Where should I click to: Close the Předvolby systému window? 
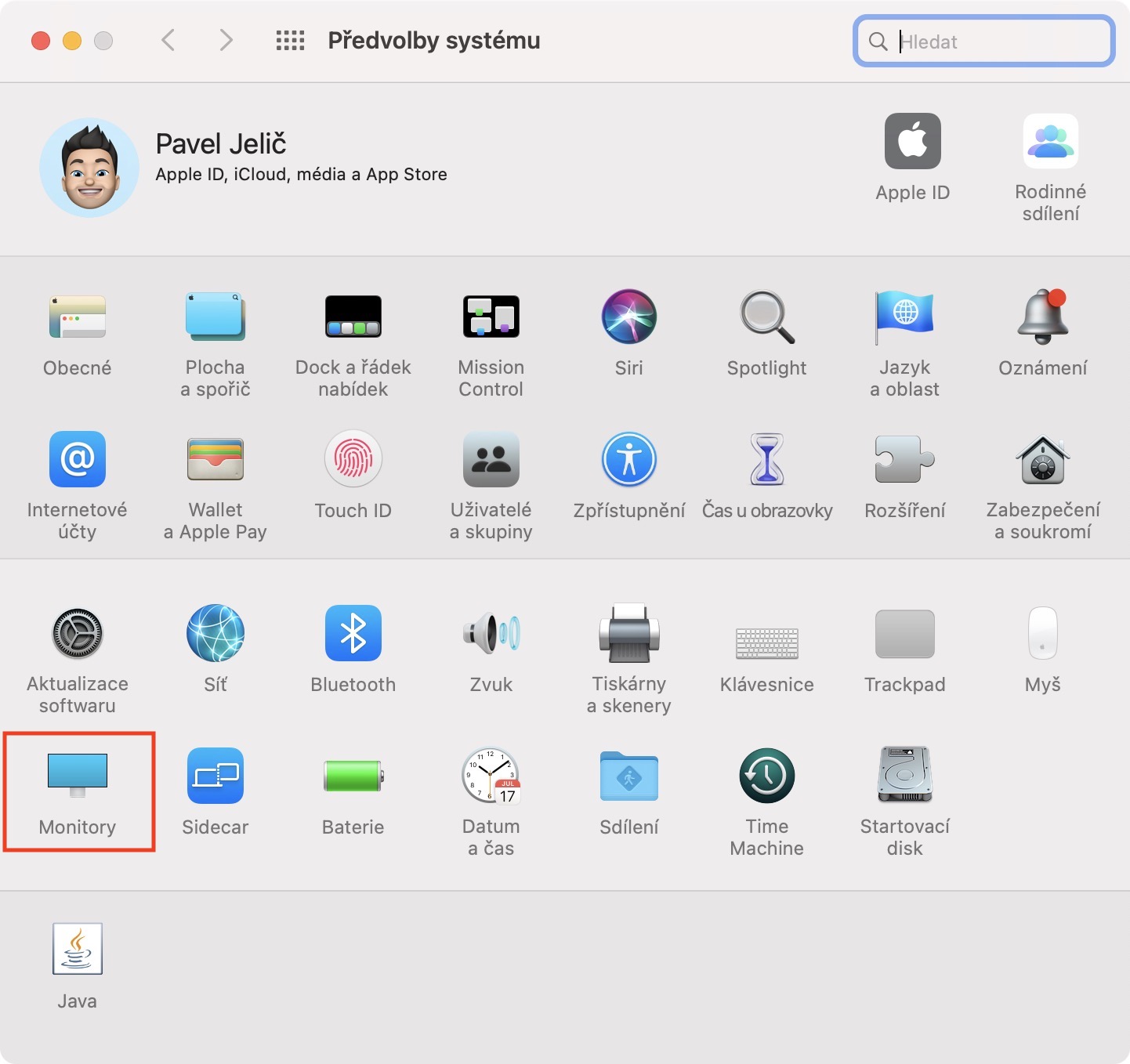pyautogui.click(x=41, y=41)
